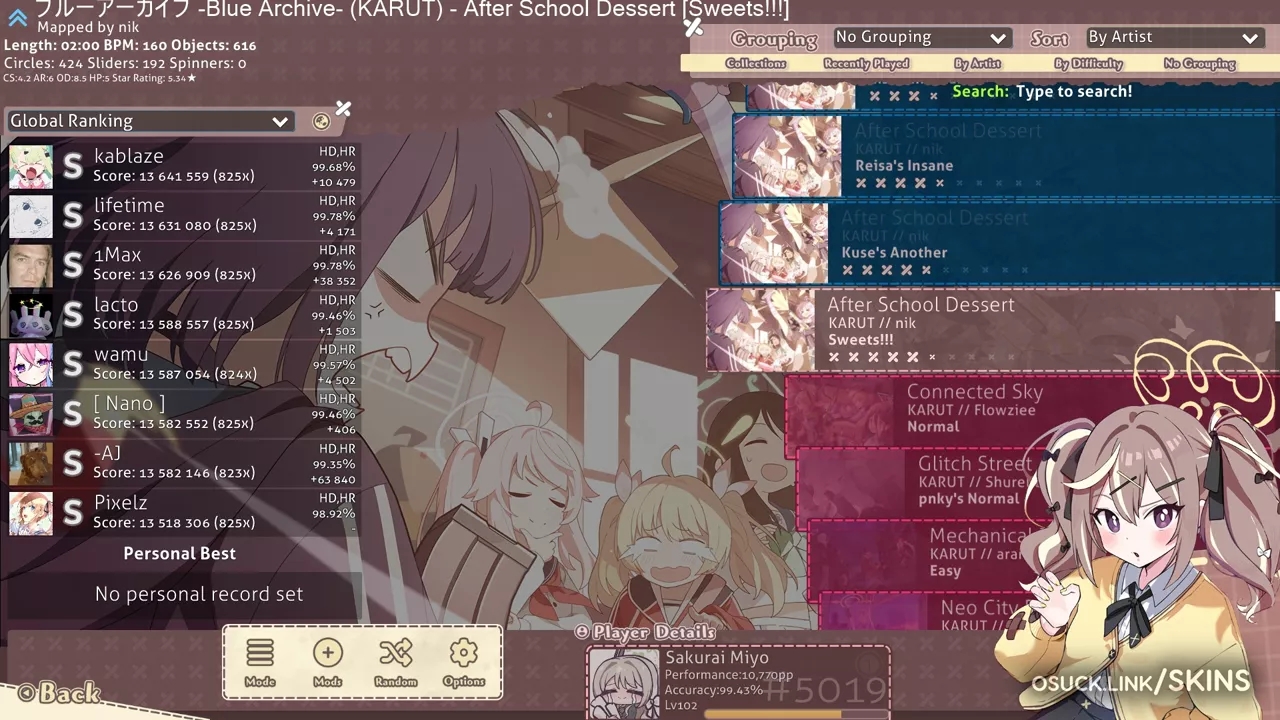Click 1Max's avatar photo

pos(31,266)
